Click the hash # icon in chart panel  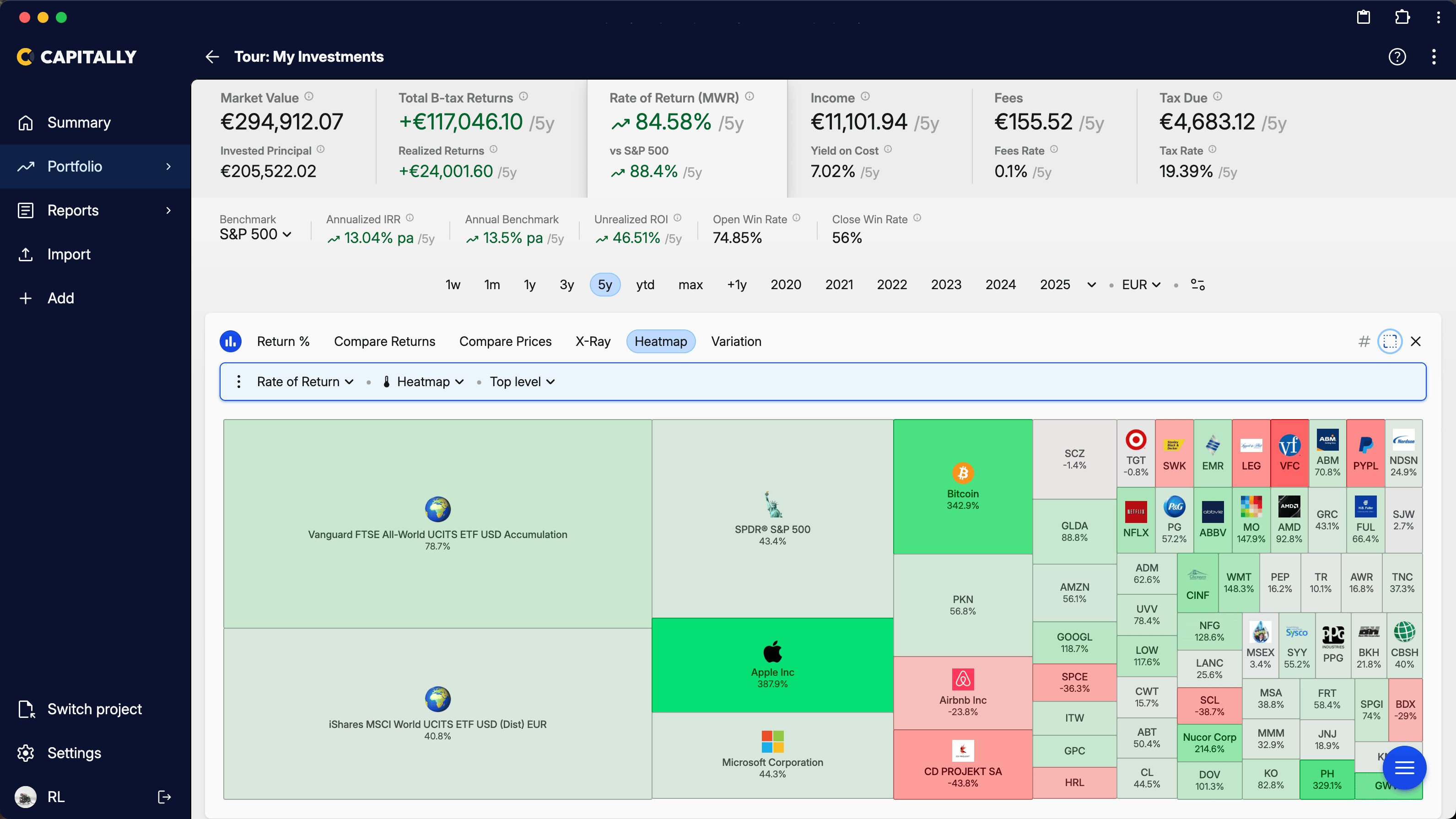tap(1364, 341)
